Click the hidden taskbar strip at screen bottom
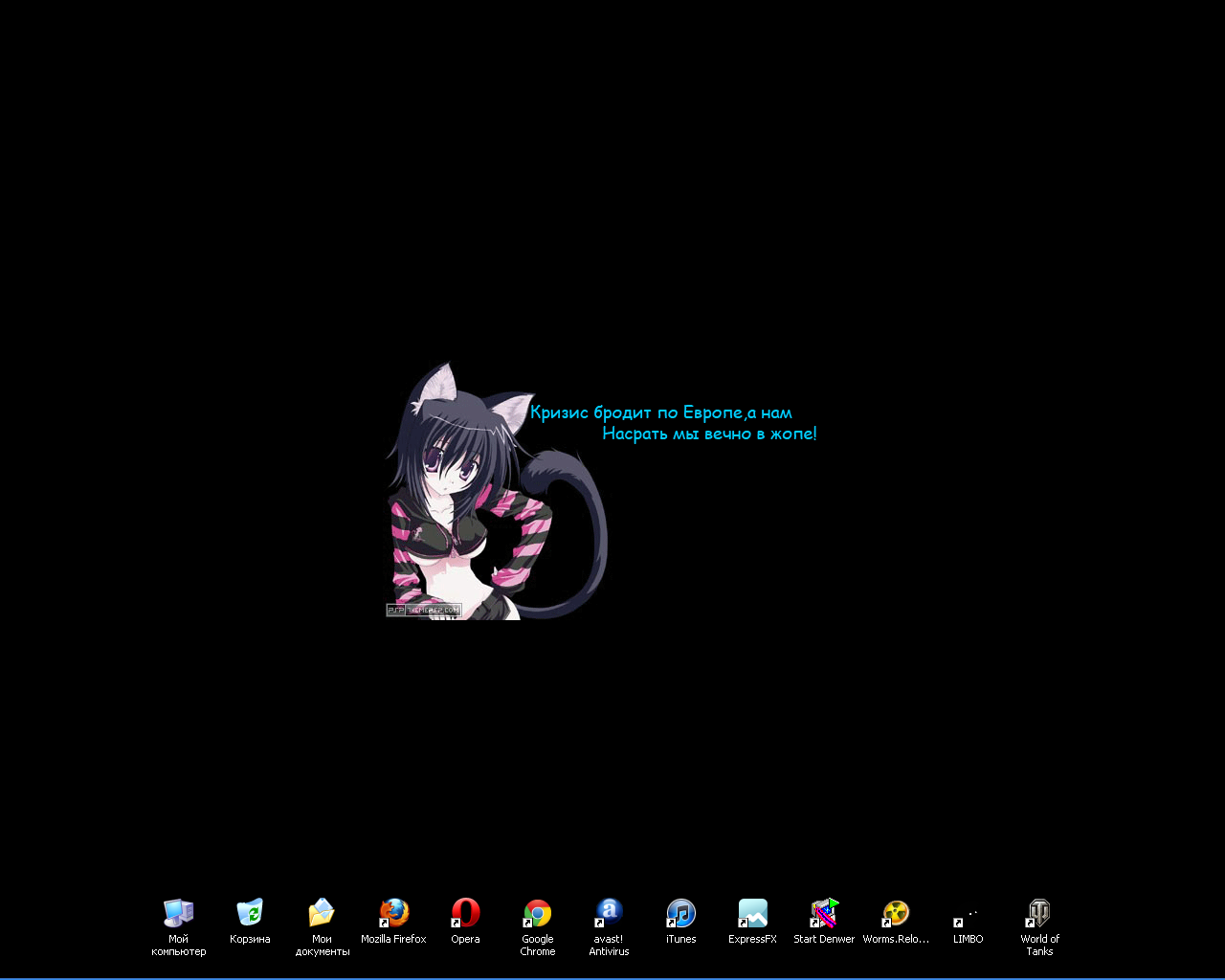The image size is (1225, 980). point(612,977)
